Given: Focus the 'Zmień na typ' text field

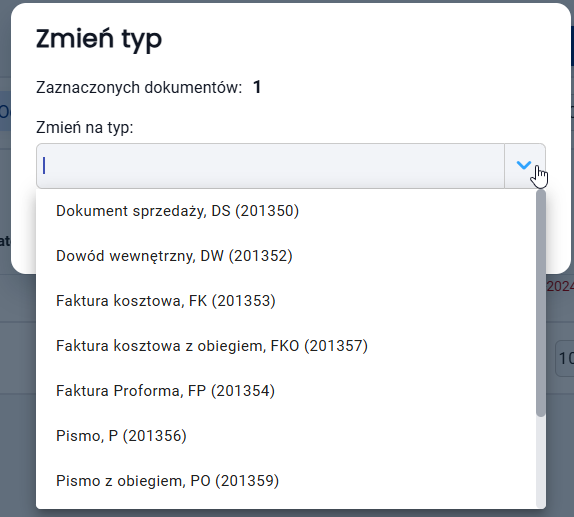Looking at the screenshot, I should click(x=271, y=166).
